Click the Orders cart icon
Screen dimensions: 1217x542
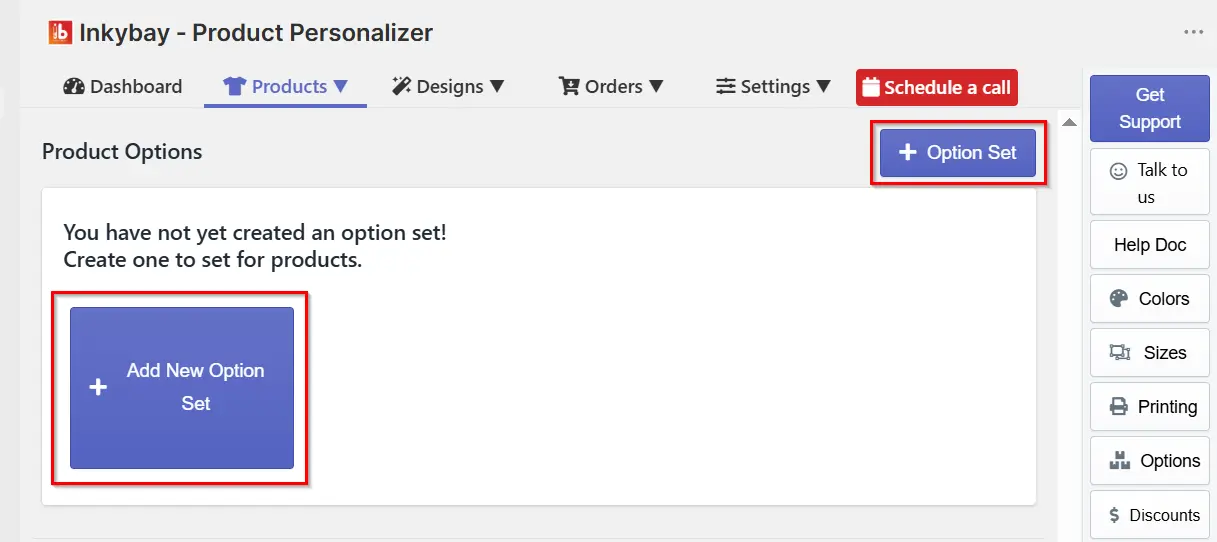570,86
